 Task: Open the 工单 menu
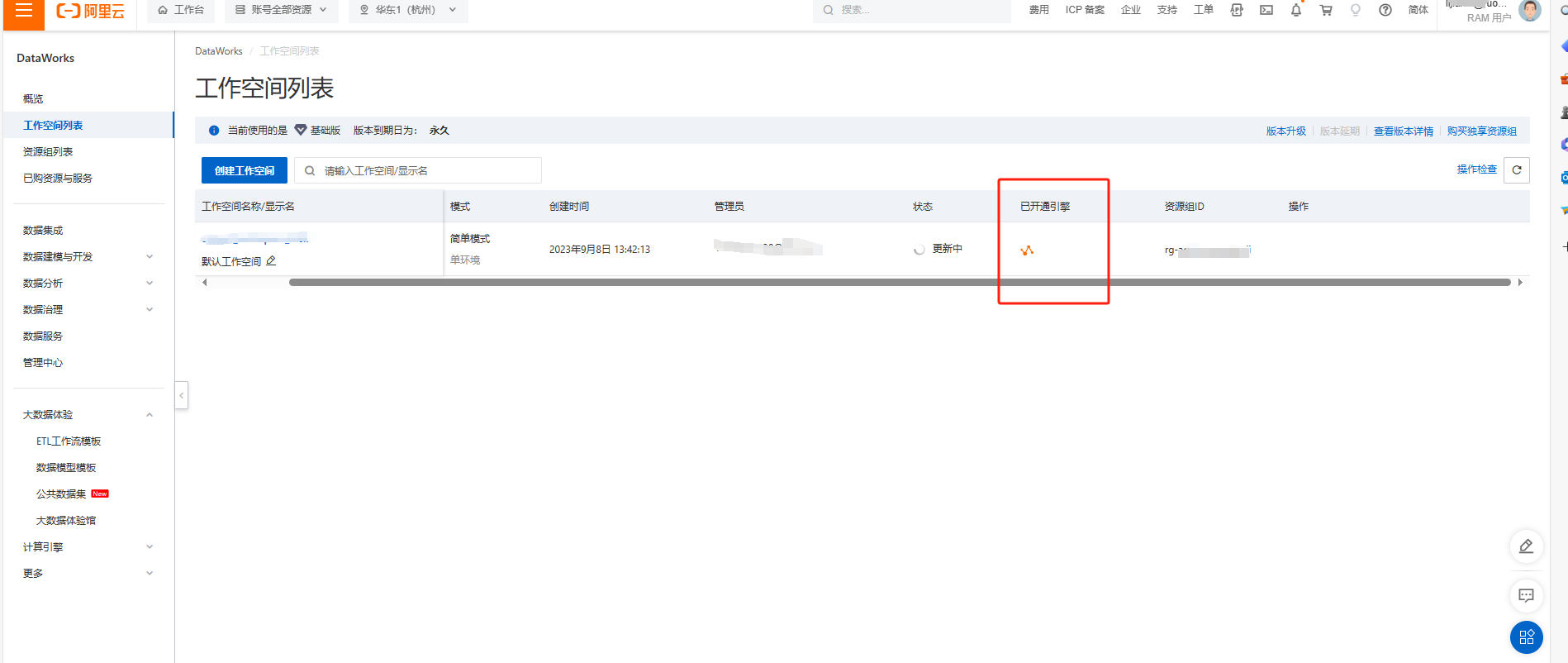[x=1204, y=10]
